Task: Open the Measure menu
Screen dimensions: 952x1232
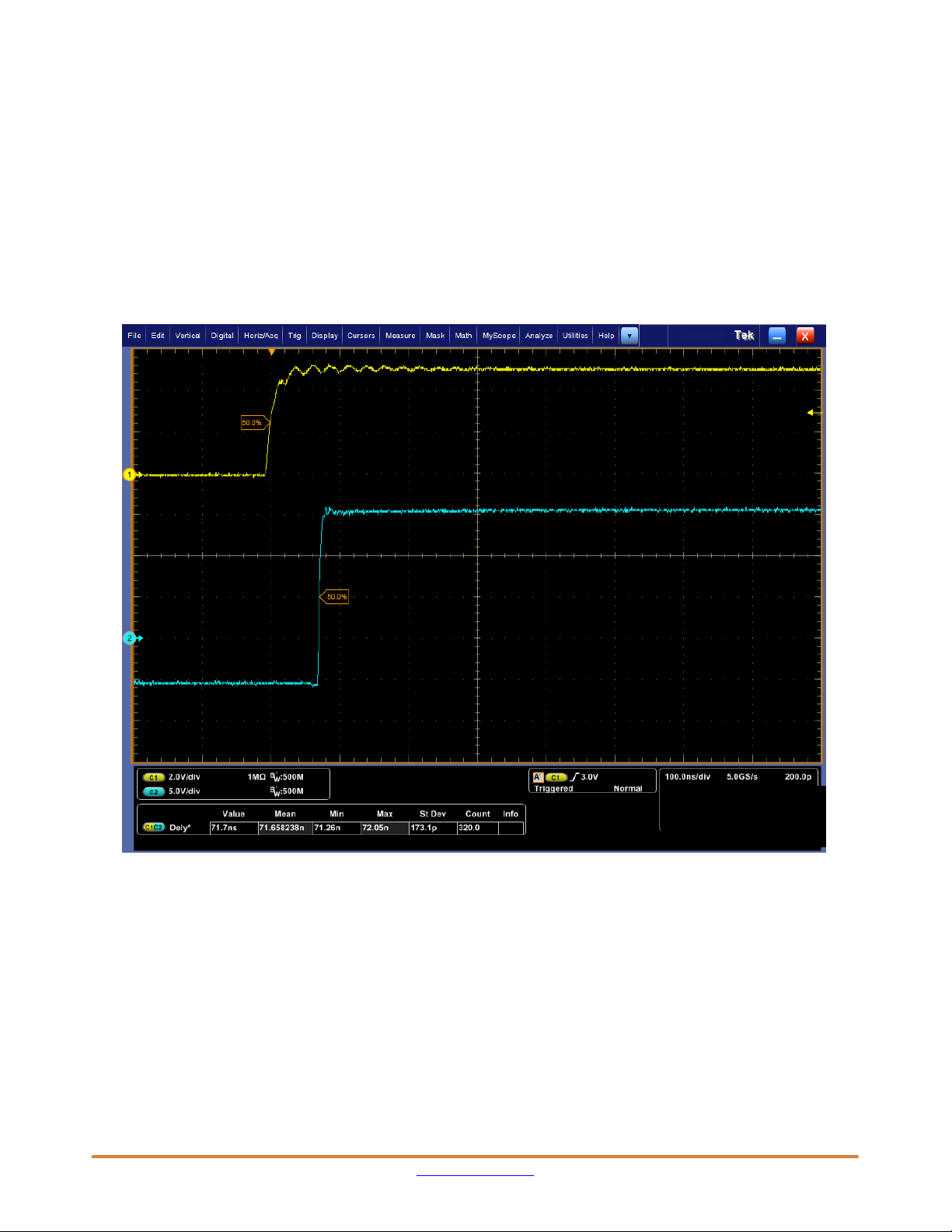Action: [400, 336]
